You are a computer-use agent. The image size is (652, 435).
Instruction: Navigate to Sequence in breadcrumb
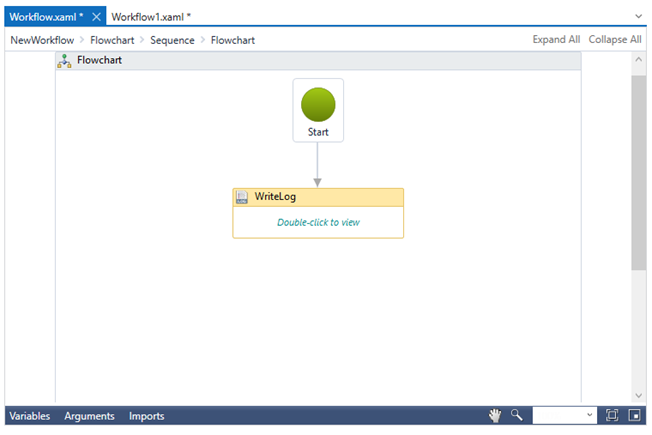click(172, 40)
